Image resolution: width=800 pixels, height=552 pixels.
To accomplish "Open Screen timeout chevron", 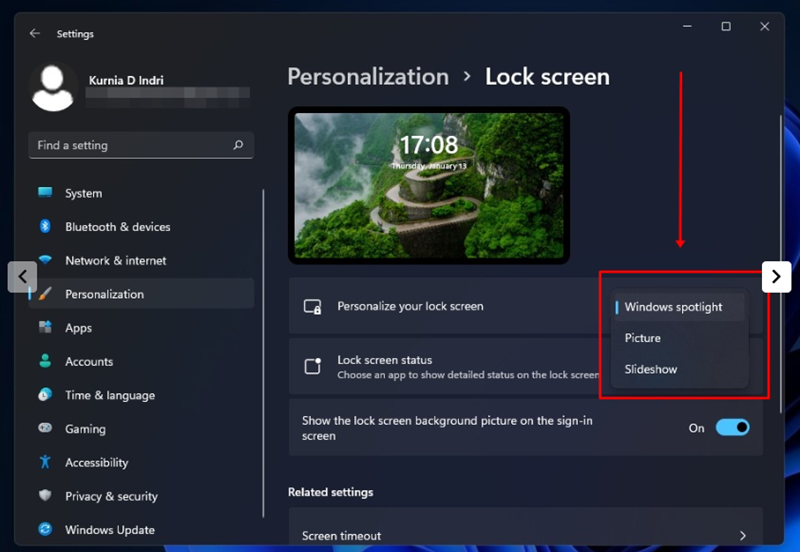I will click(x=743, y=536).
